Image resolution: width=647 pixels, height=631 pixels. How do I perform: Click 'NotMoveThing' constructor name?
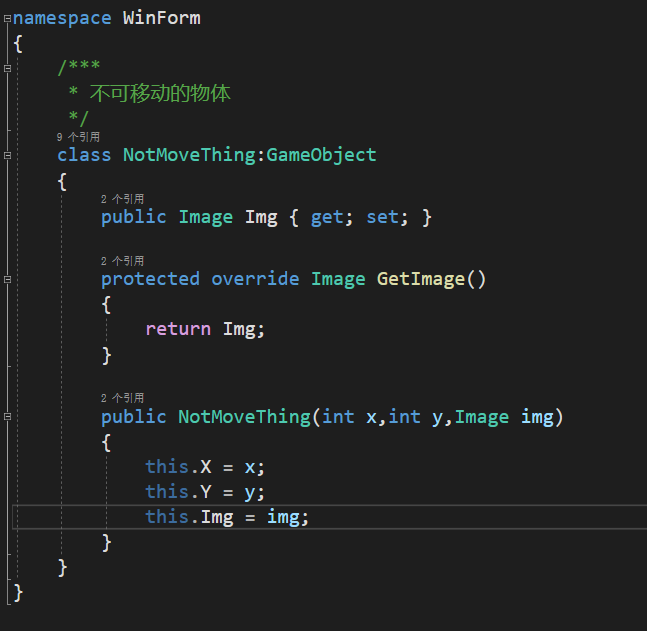[x=244, y=417]
